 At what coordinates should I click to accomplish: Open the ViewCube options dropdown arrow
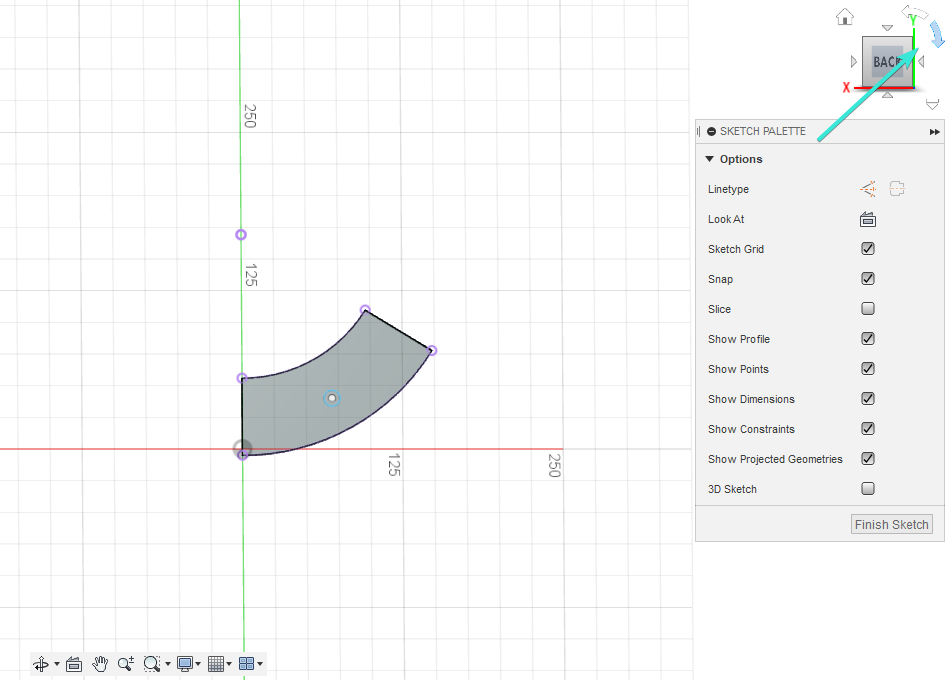pos(933,105)
